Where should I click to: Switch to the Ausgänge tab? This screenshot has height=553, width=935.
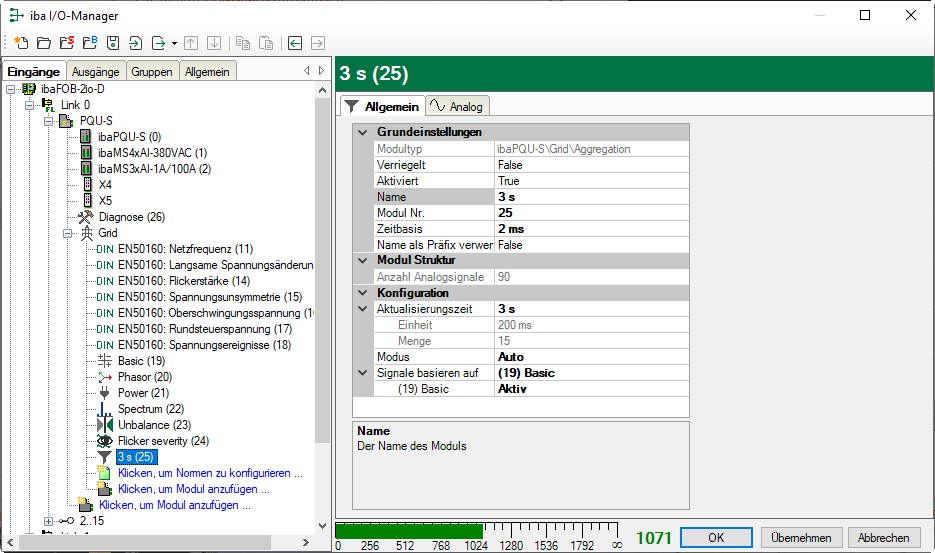95,72
